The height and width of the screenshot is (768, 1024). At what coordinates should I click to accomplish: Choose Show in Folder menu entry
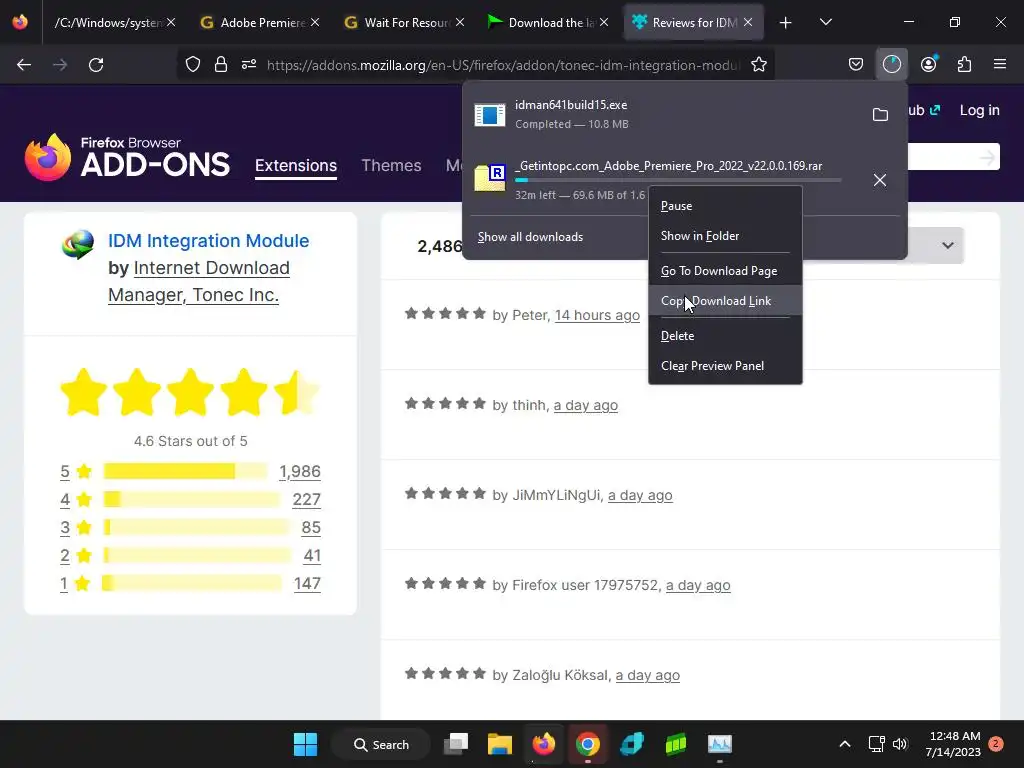(725, 236)
